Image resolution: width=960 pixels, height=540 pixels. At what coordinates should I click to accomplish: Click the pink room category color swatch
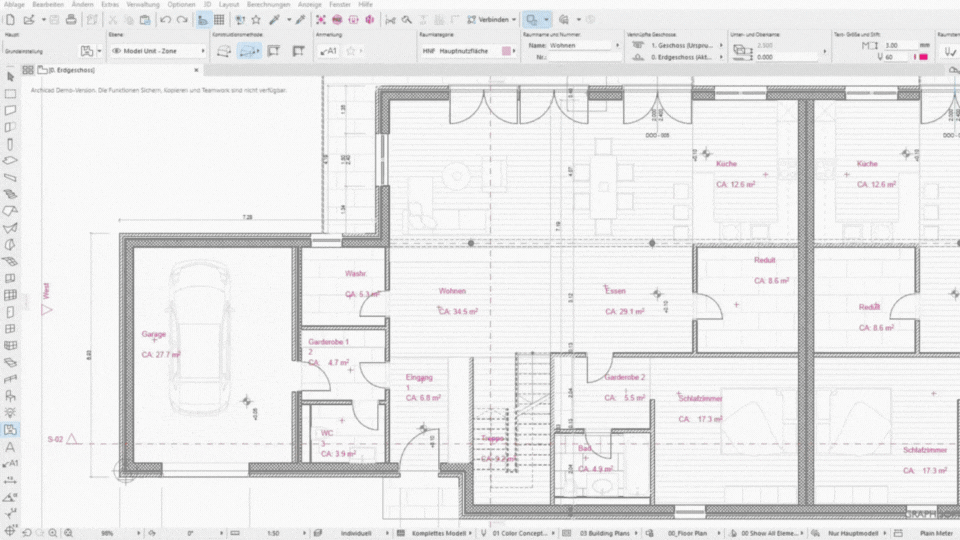click(x=506, y=51)
